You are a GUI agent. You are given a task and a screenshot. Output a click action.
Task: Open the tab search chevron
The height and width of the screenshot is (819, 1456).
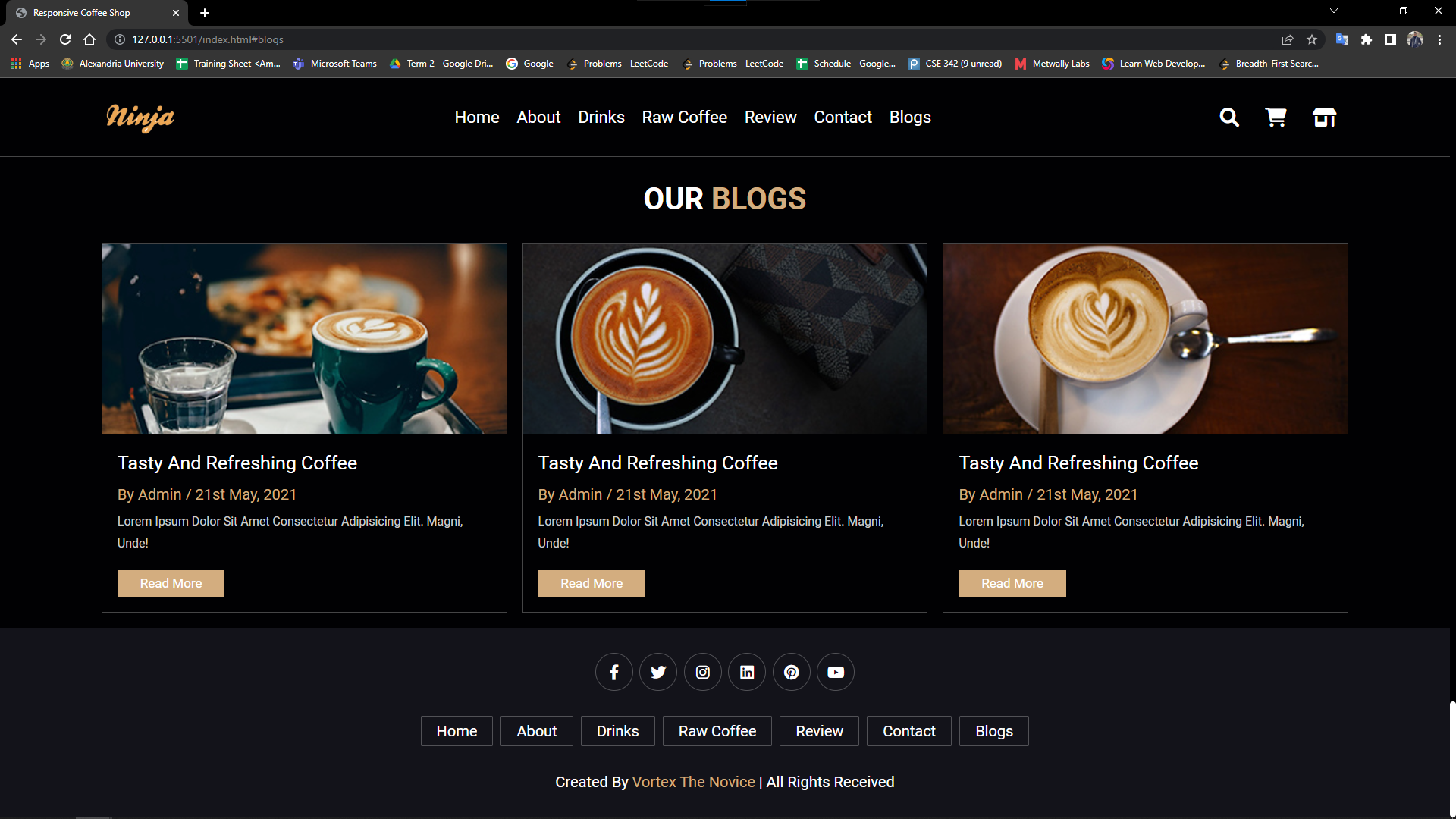click(x=1334, y=11)
